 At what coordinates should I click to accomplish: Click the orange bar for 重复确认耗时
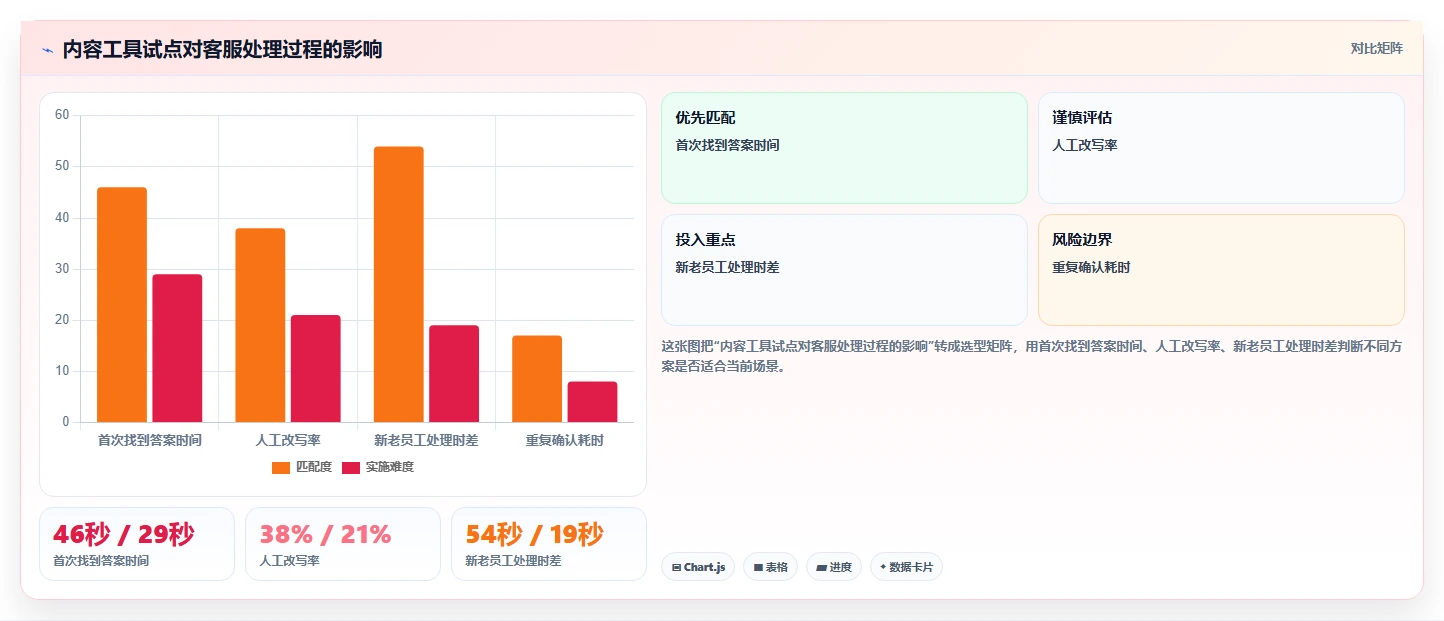537,379
